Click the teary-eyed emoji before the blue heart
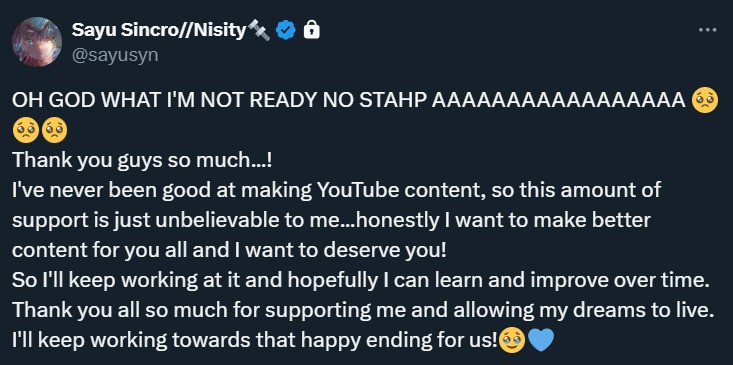The height and width of the screenshot is (365, 733). (x=512, y=340)
